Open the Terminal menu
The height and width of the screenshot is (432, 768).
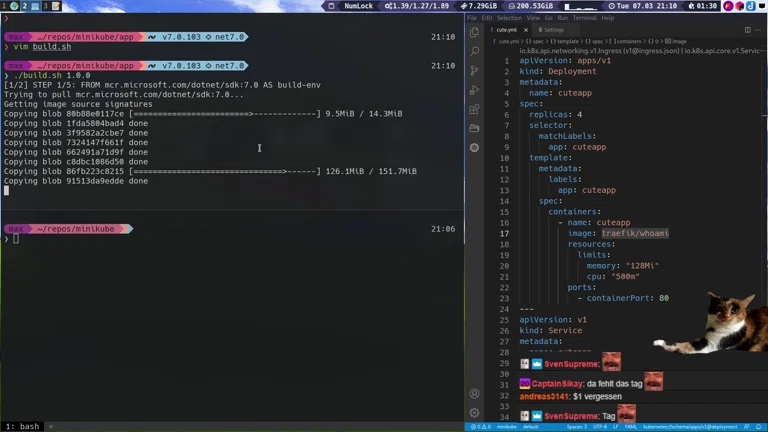click(x=584, y=18)
